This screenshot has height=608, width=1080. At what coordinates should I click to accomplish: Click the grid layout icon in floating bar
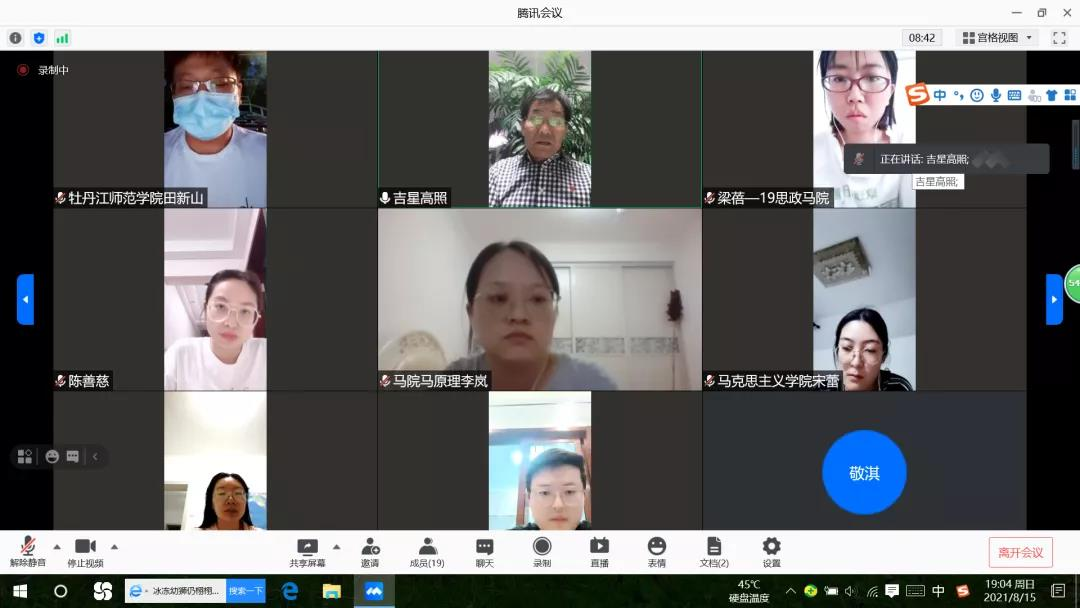[x=25, y=457]
